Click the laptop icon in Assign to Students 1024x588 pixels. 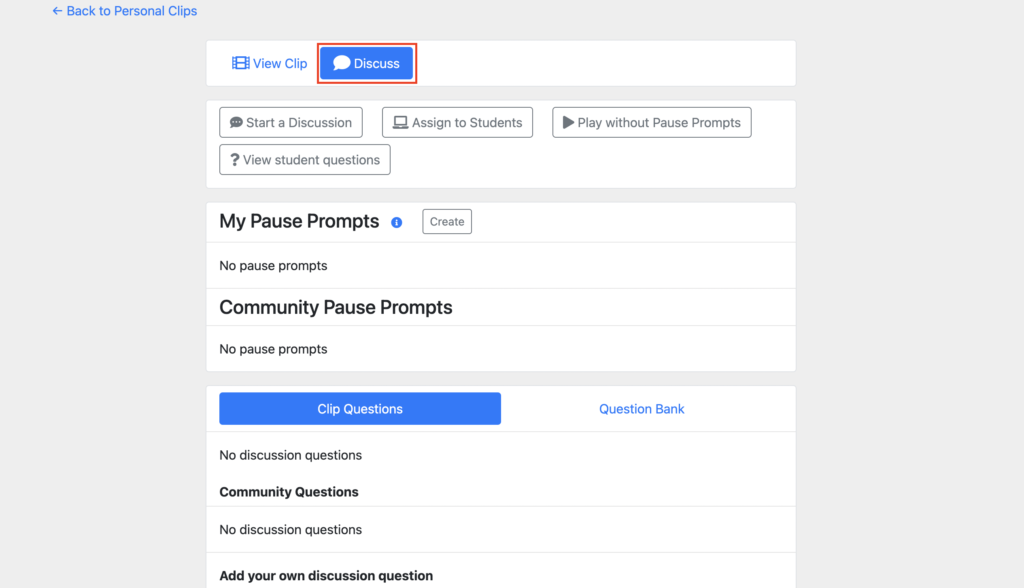click(x=400, y=123)
